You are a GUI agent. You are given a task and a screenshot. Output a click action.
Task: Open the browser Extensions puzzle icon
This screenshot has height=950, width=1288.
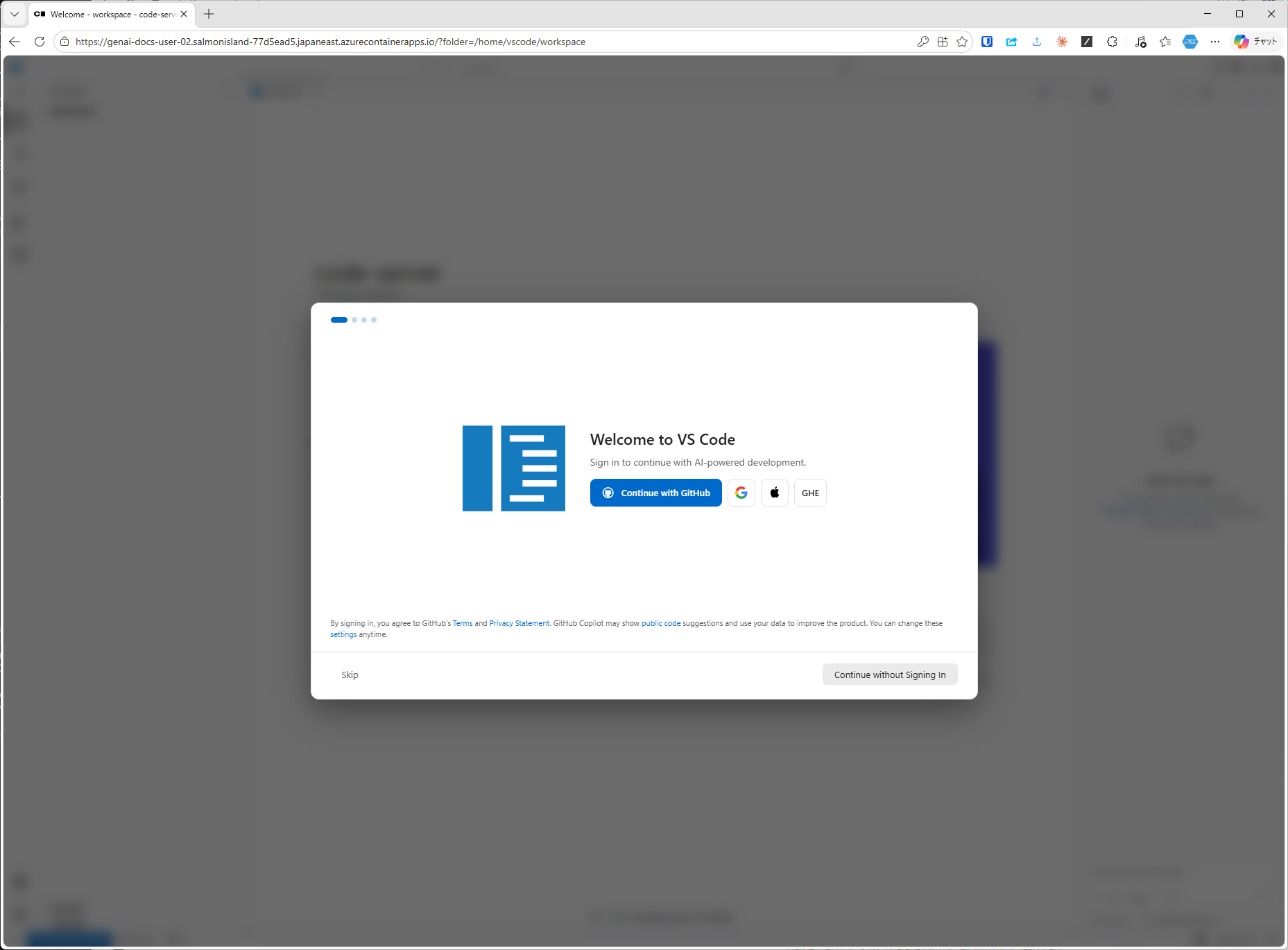pyautogui.click(x=1112, y=42)
